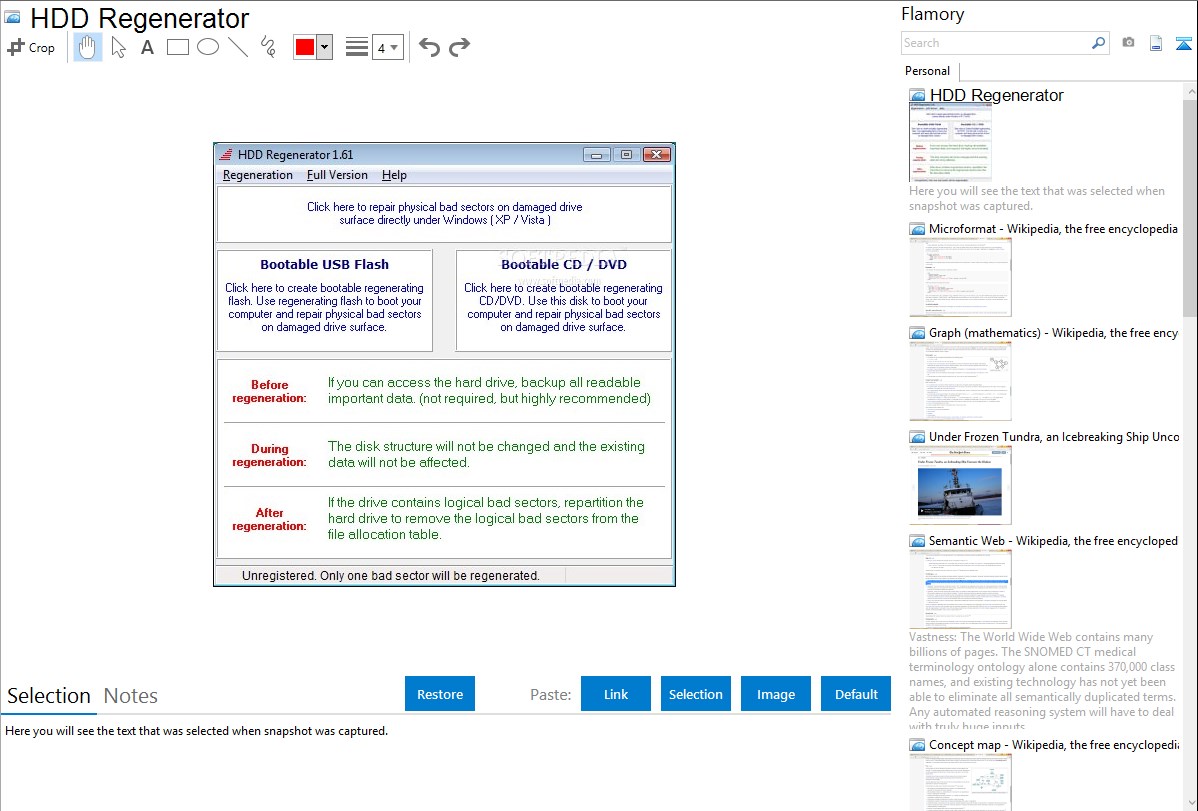Switch to the Notes tab
The image size is (1198, 811).
point(131,696)
